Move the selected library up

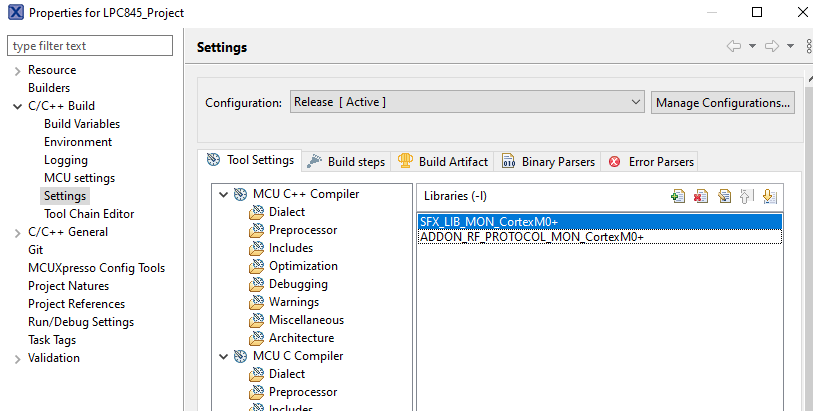(746, 196)
